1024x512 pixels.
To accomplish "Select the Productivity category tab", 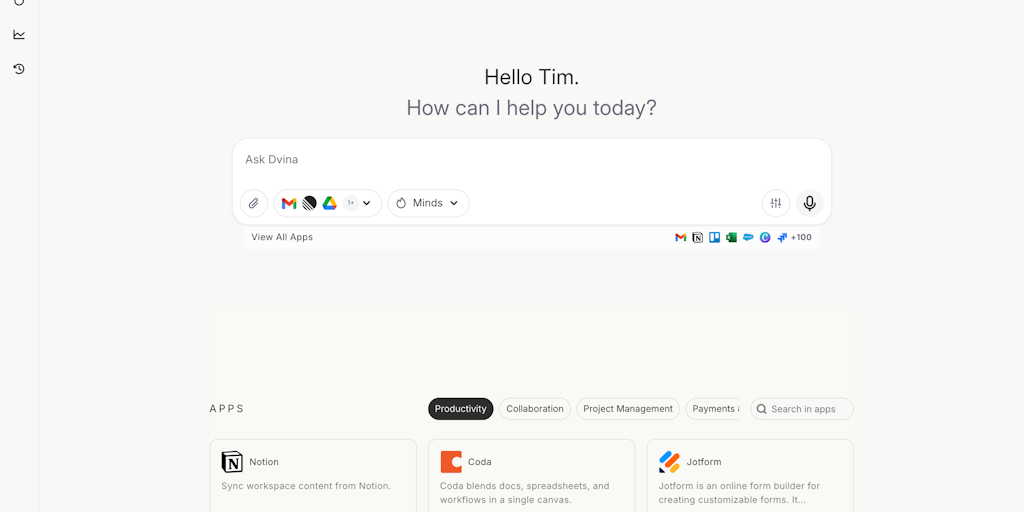I will (x=460, y=409).
